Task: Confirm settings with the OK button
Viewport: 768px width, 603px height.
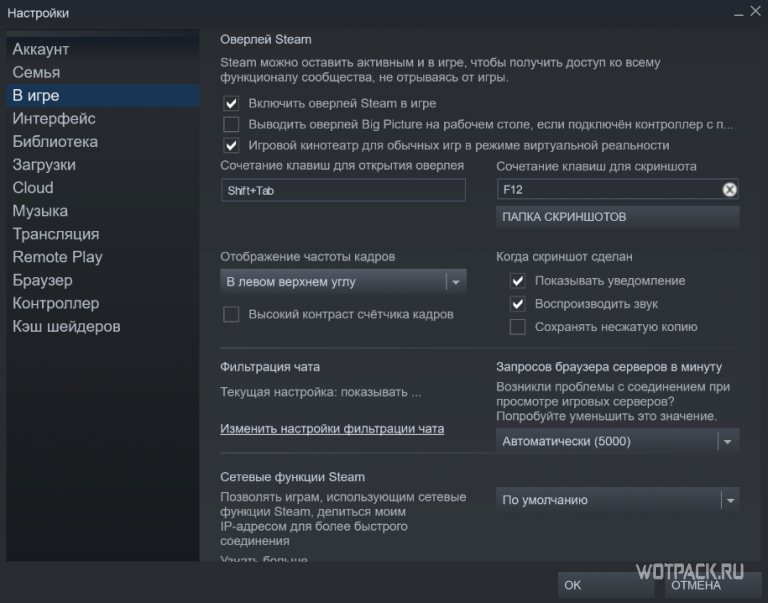Action: [x=606, y=585]
